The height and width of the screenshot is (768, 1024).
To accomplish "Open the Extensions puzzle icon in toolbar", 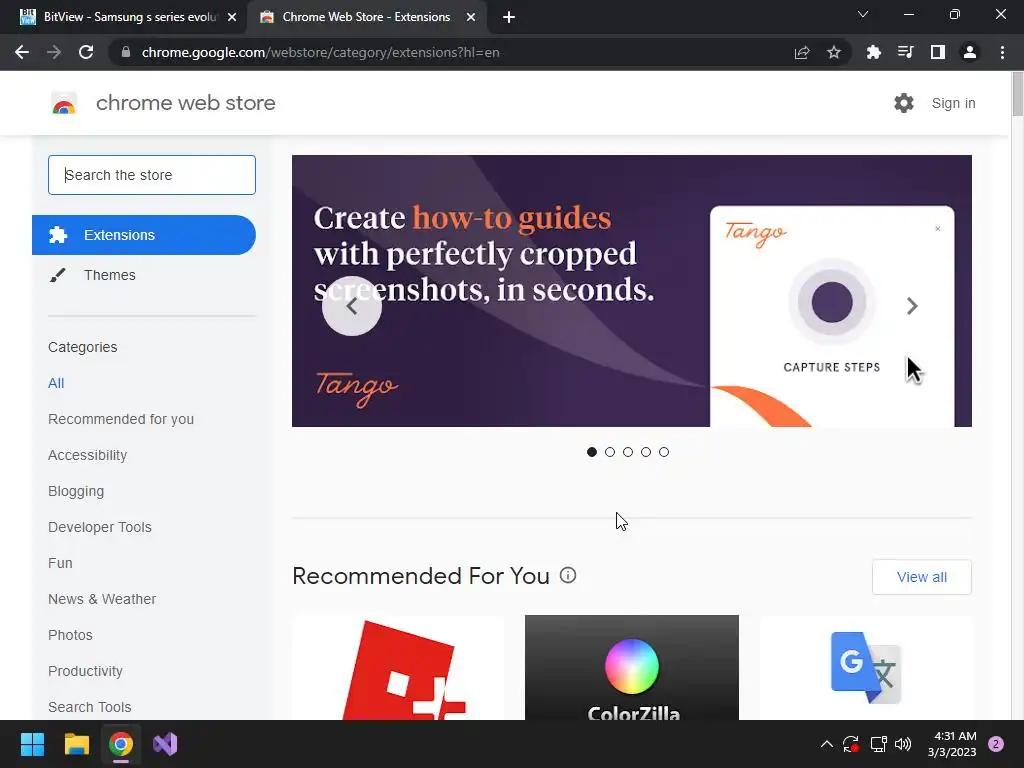I will coord(873,52).
